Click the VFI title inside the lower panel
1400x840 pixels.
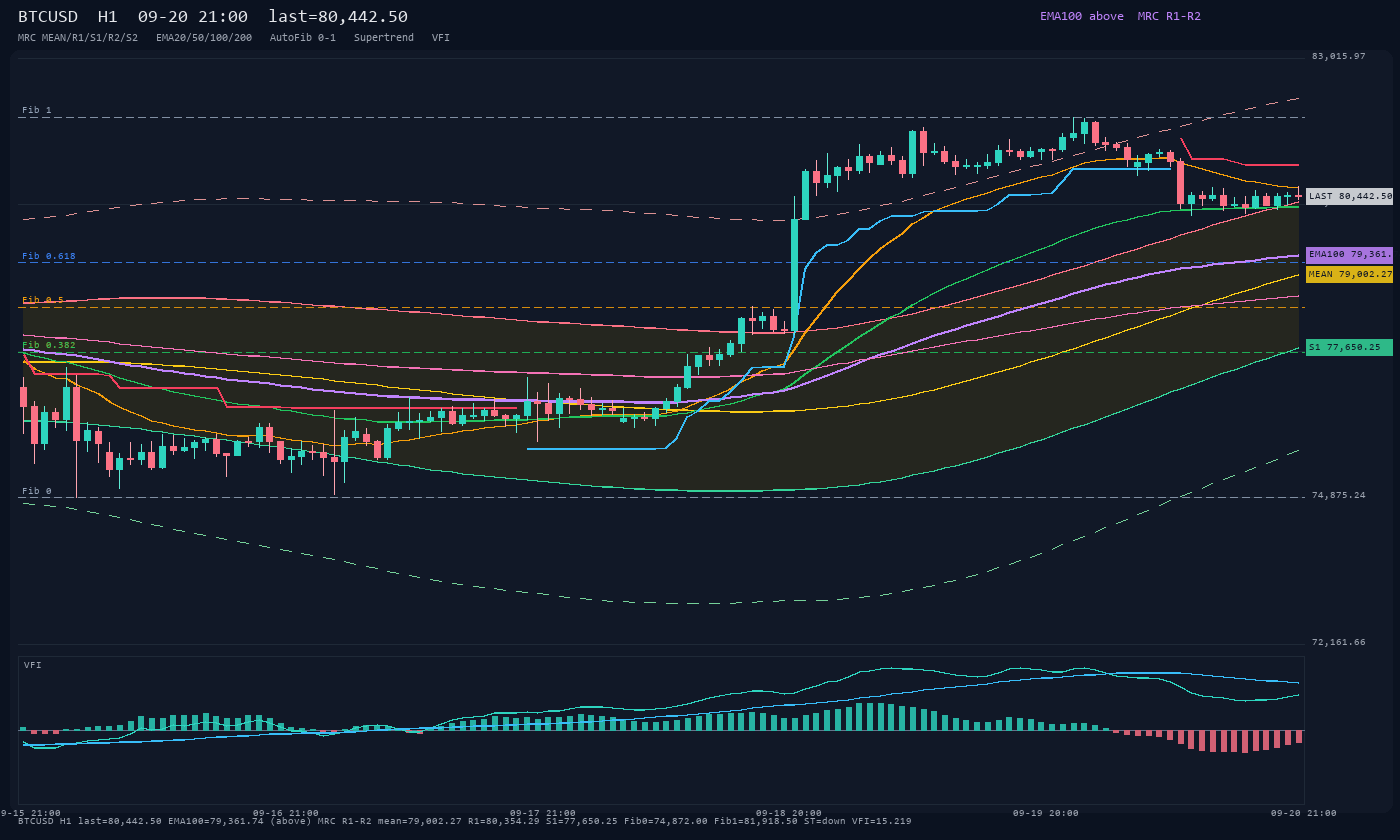(x=33, y=665)
